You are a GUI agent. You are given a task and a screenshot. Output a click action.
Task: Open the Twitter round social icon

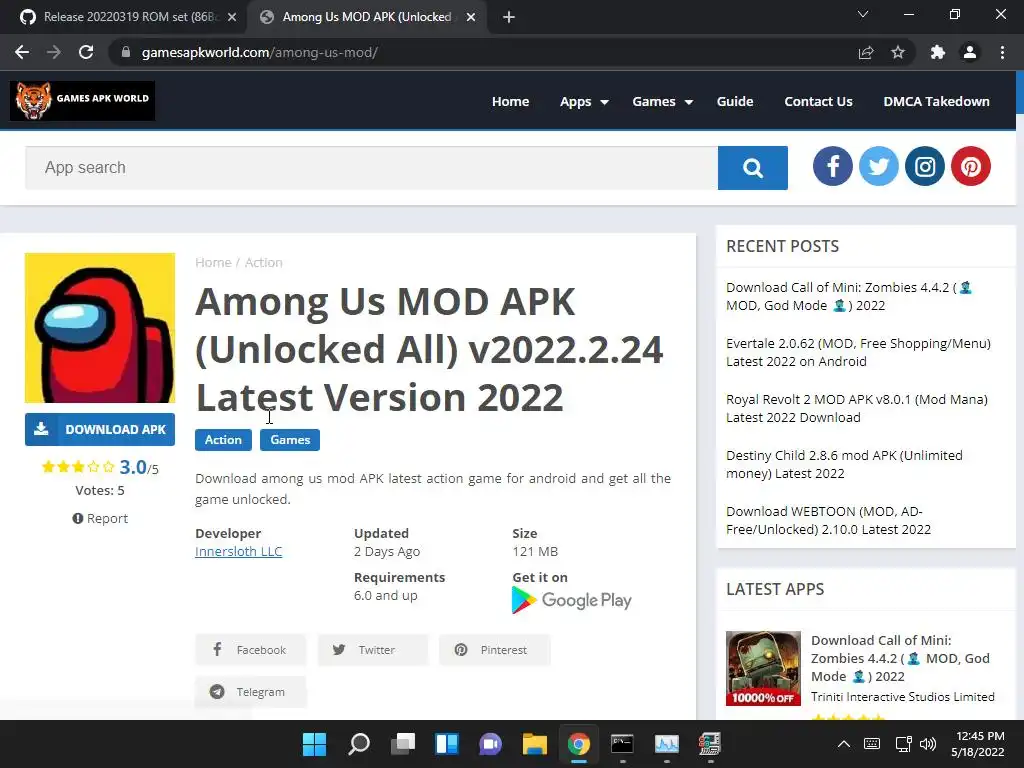point(878,166)
